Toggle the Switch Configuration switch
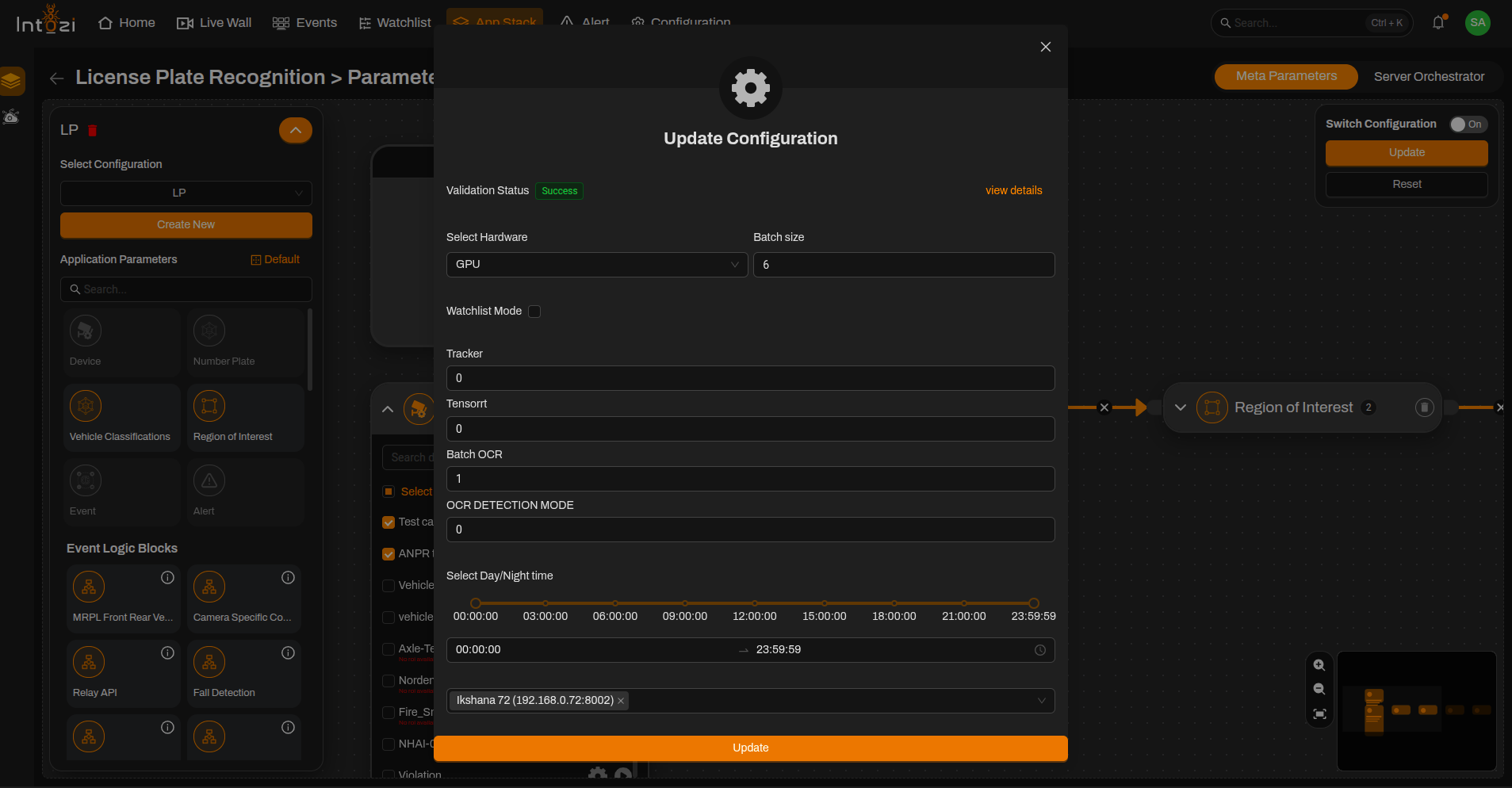Screen dimensions: 1512x788 1468,124
